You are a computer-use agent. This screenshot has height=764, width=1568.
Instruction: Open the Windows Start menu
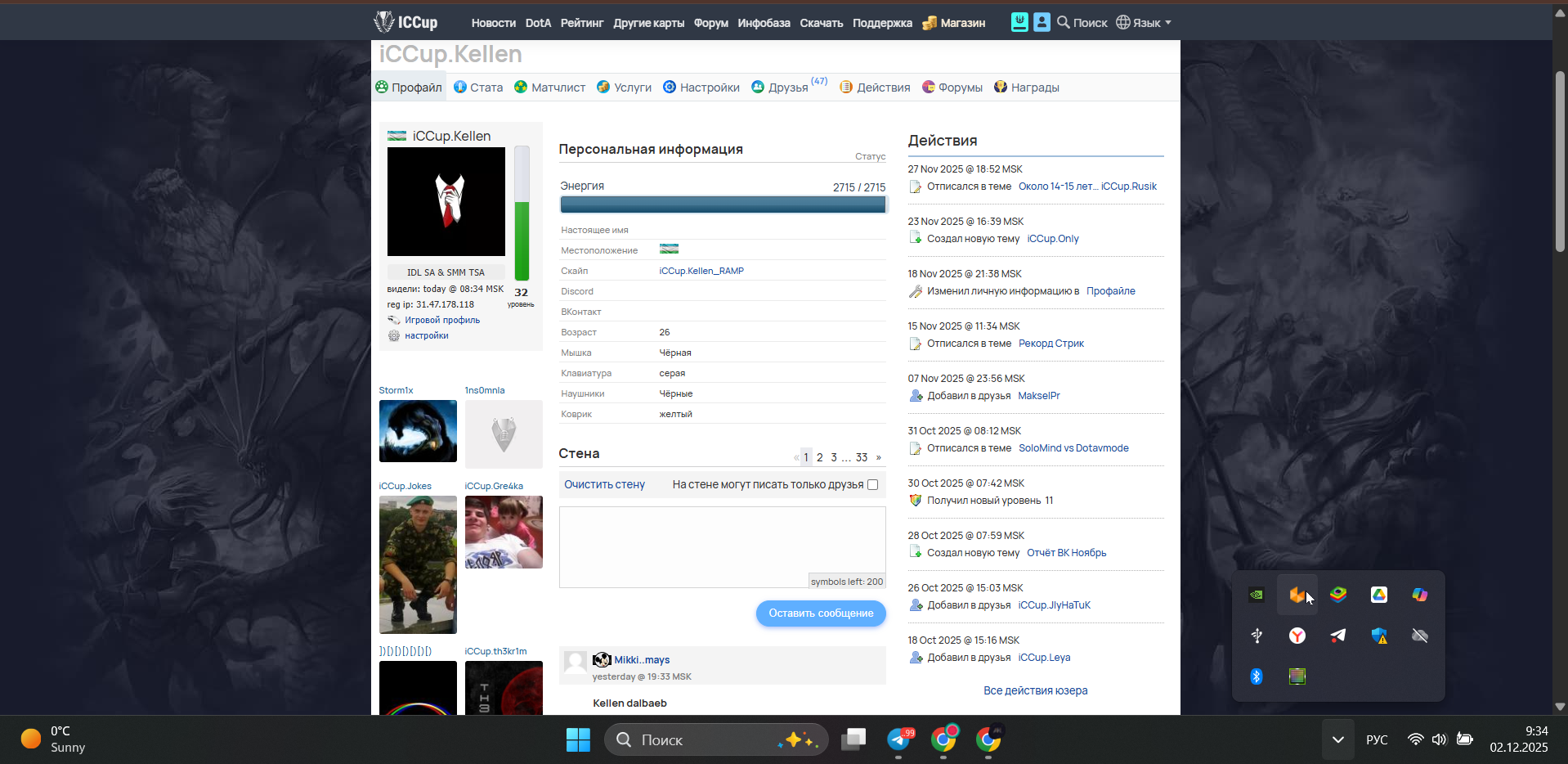[578, 739]
